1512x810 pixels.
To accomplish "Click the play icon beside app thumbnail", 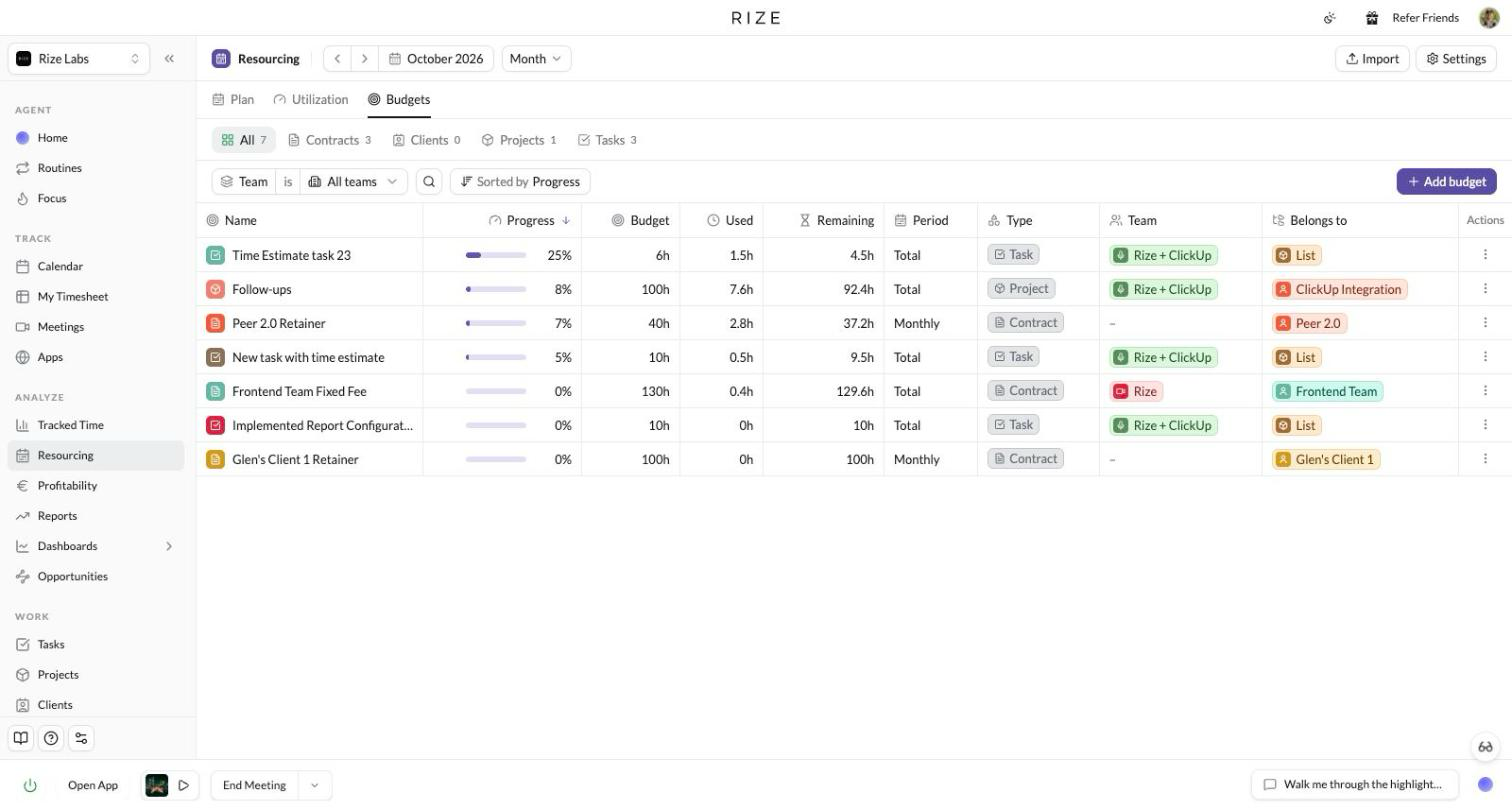I will point(184,786).
